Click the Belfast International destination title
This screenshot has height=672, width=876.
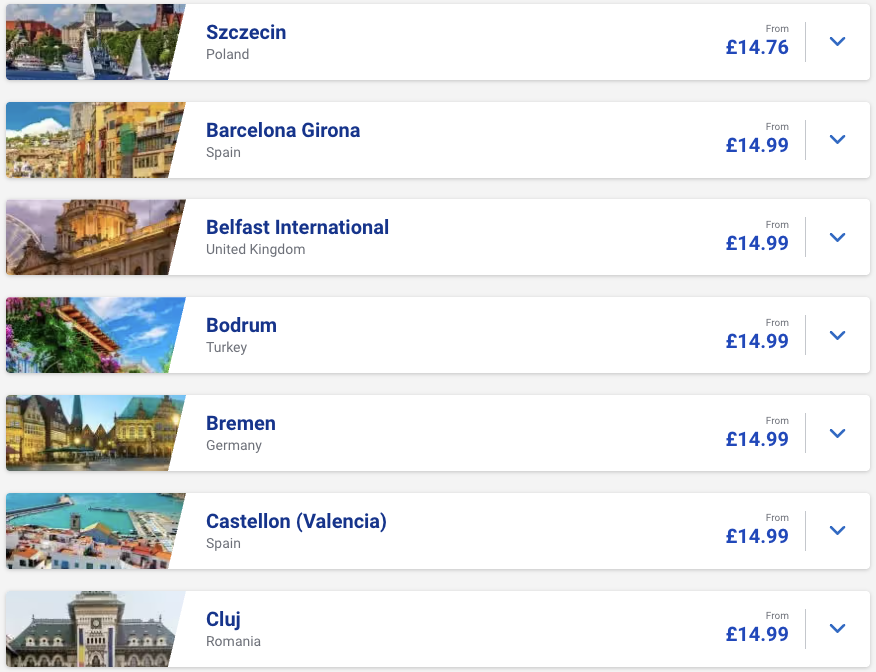[x=297, y=227]
